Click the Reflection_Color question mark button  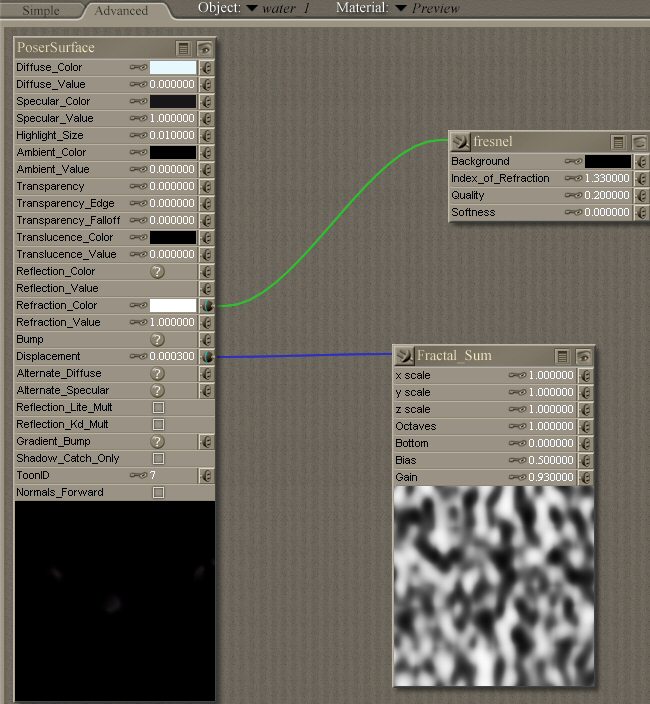pyautogui.click(x=157, y=272)
